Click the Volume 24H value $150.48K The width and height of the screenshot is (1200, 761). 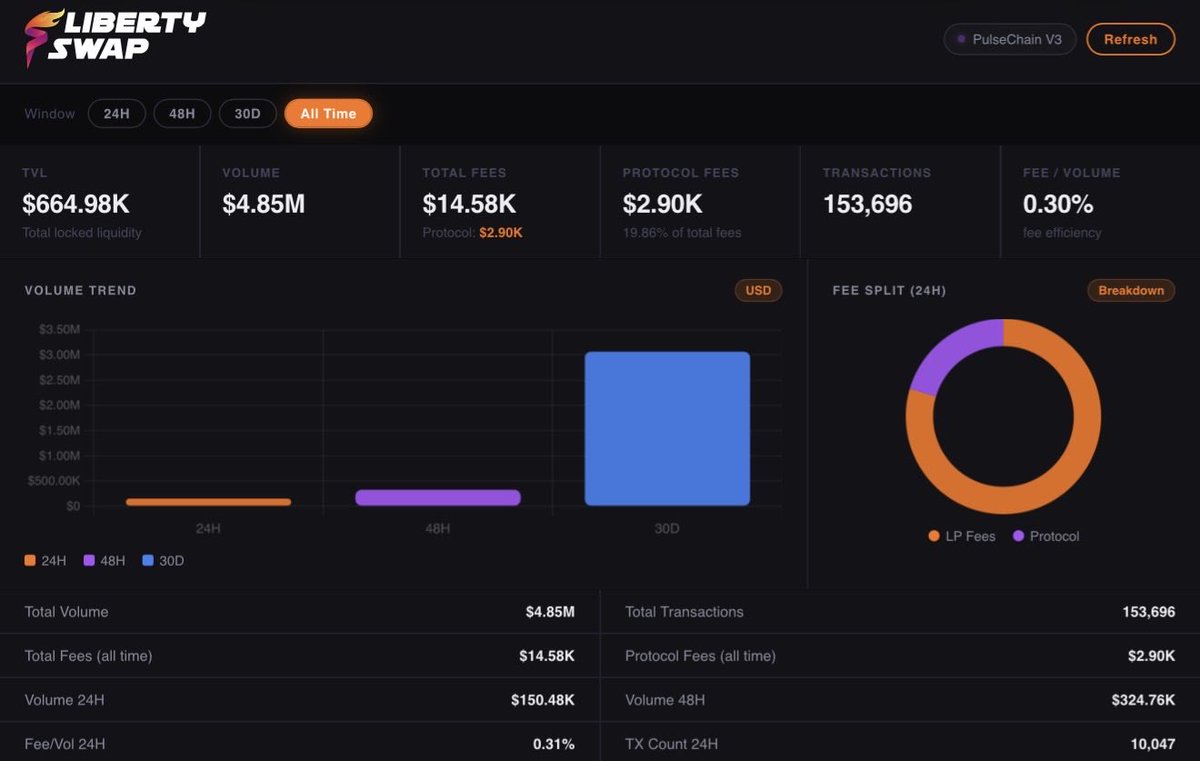(543, 700)
